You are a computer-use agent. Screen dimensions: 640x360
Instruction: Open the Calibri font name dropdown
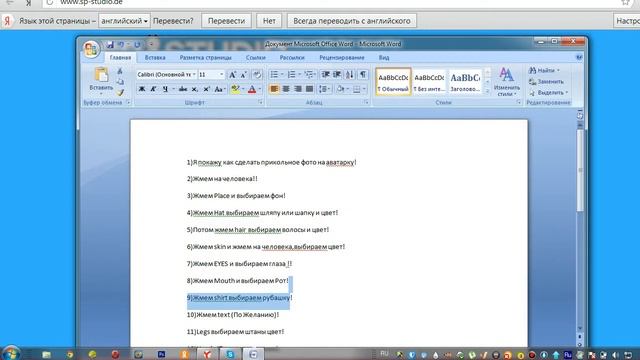[x=194, y=75]
